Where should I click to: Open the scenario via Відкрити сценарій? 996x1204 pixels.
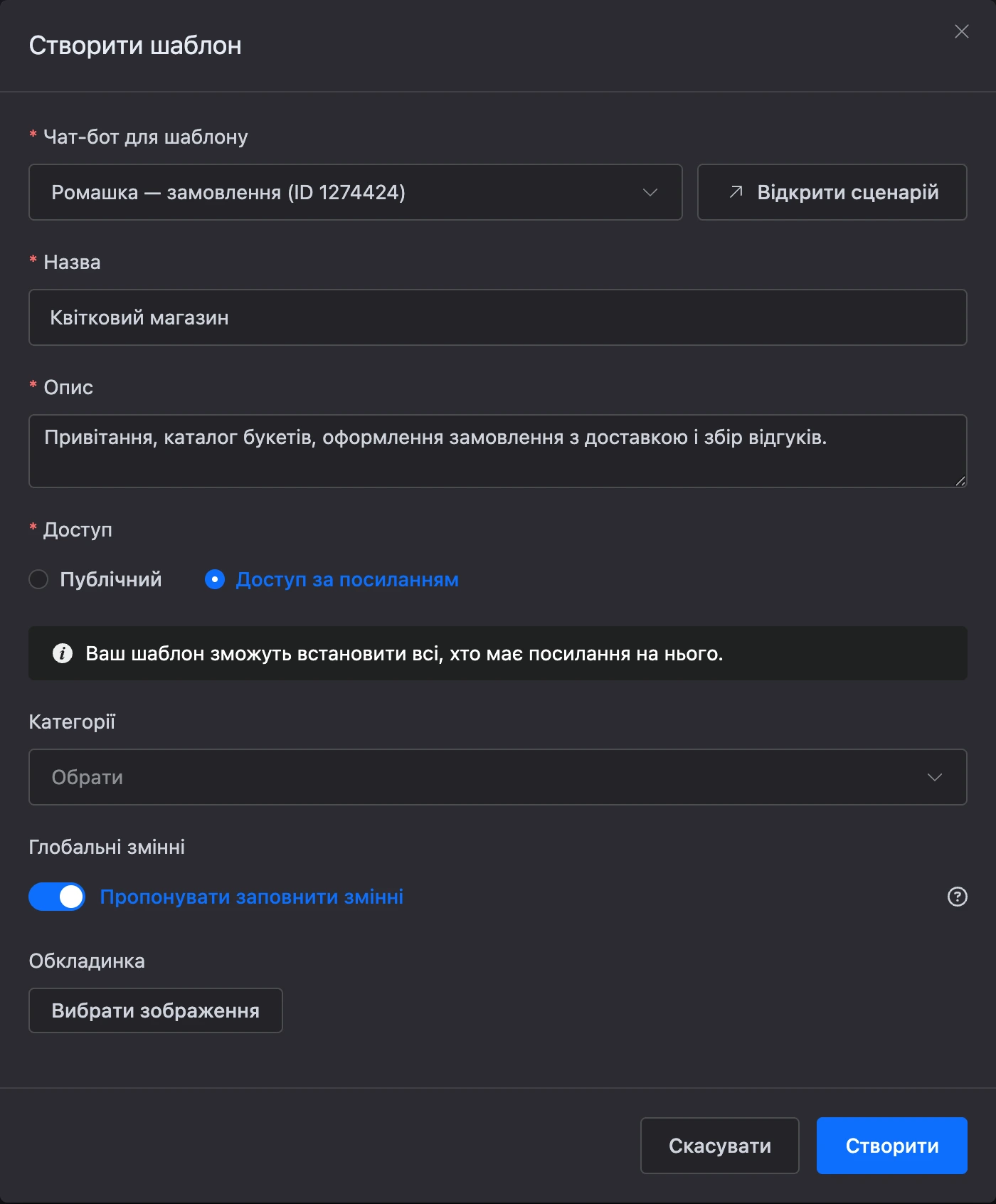click(832, 192)
